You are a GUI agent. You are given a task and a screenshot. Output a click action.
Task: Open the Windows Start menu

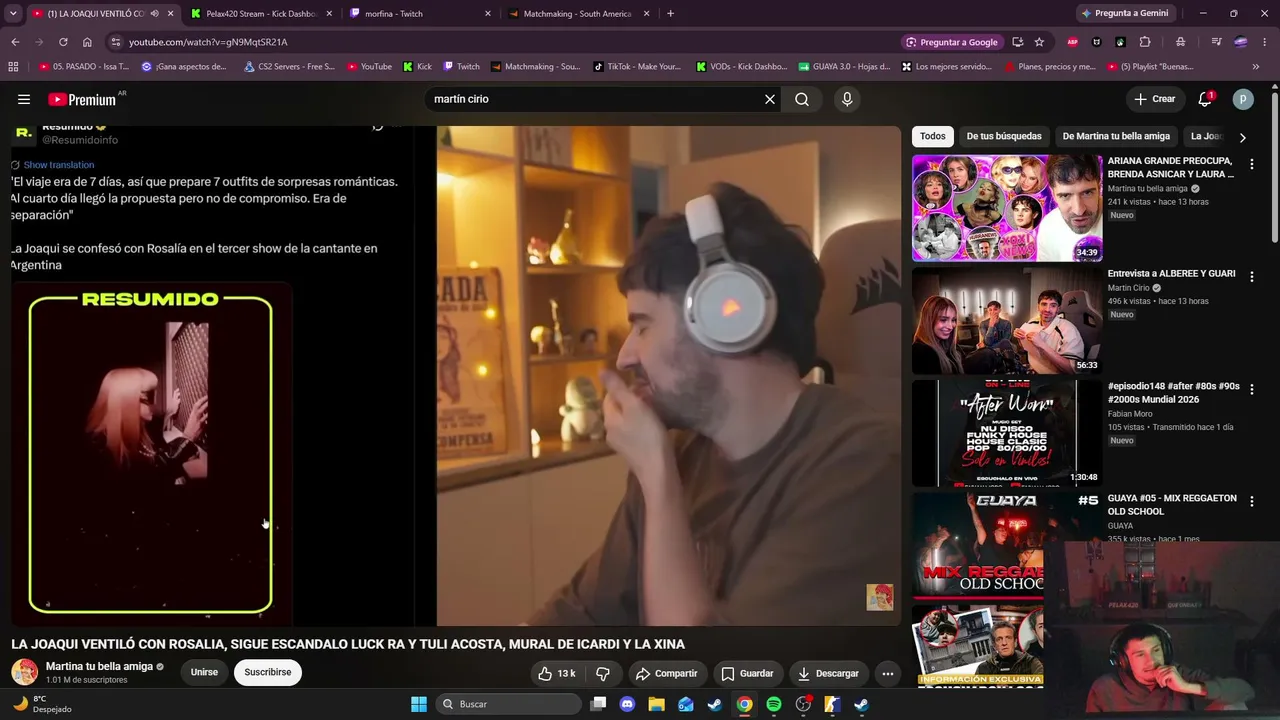[x=419, y=704]
